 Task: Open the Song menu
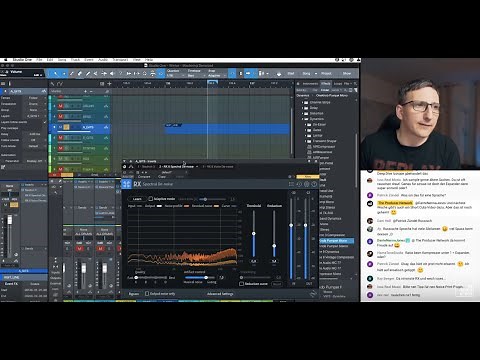pyautogui.click(x=62, y=60)
